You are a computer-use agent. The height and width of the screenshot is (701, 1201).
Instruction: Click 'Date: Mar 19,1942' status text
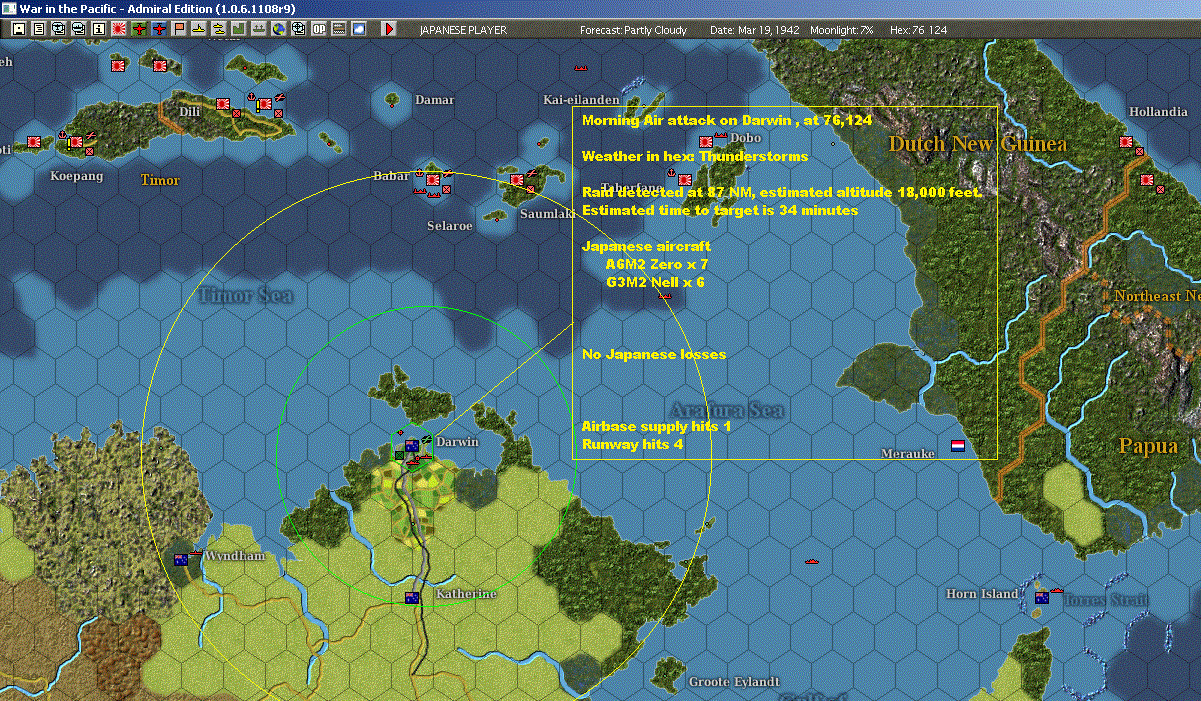click(x=753, y=30)
